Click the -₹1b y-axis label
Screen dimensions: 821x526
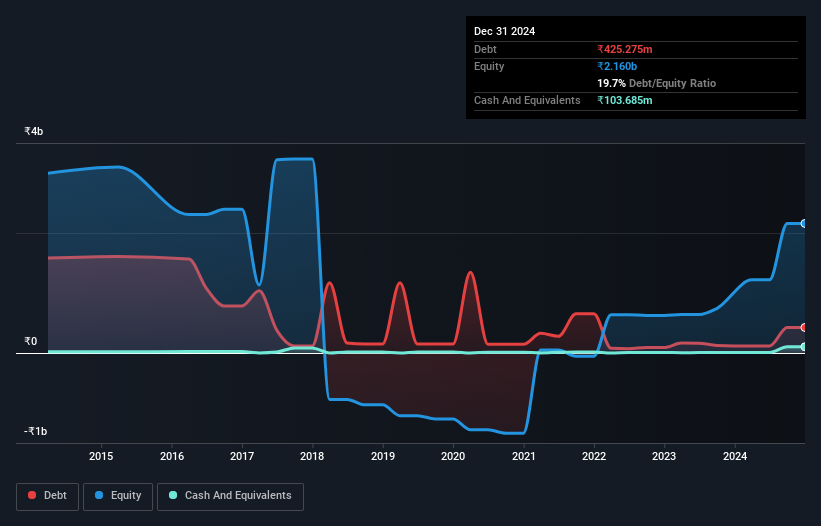click(35, 431)
